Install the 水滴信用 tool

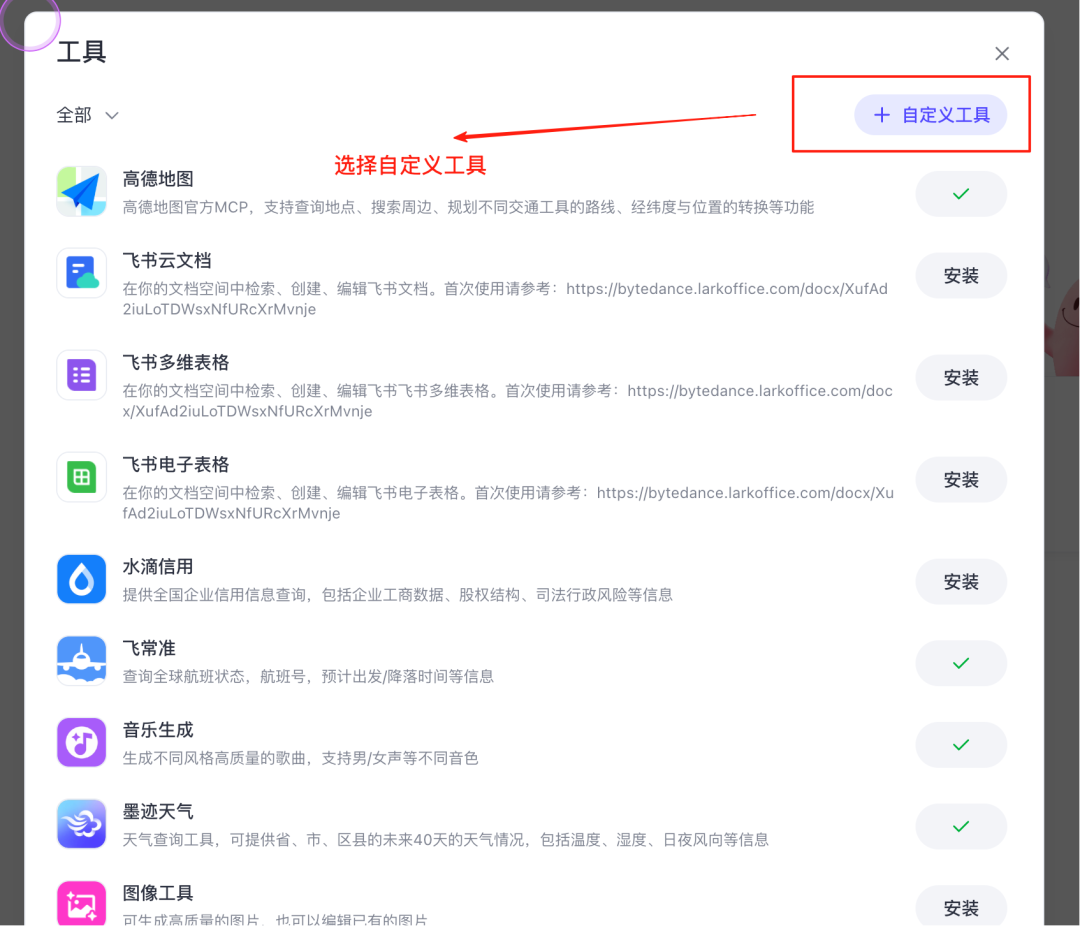click(x=961, y=582)
